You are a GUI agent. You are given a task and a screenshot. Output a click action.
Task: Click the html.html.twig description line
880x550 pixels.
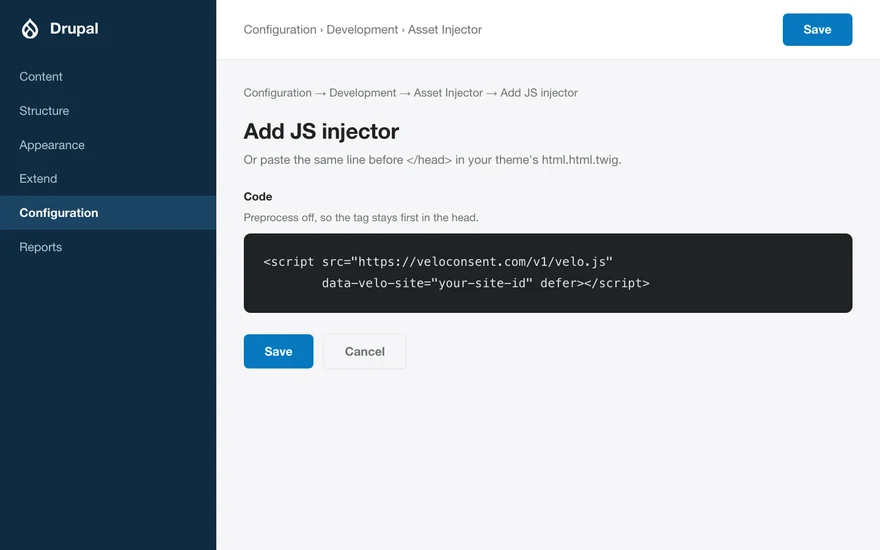point(432,160)
